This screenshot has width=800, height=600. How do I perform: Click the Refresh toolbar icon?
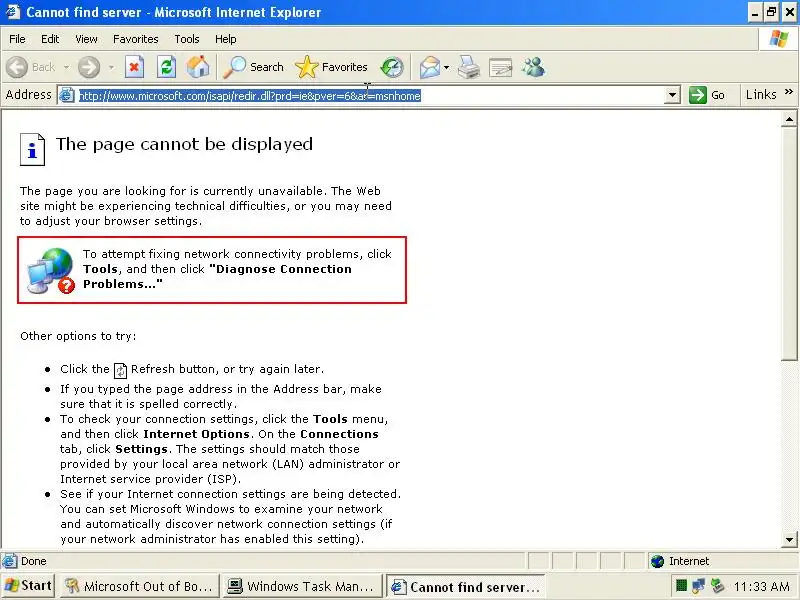coord(166,67)
